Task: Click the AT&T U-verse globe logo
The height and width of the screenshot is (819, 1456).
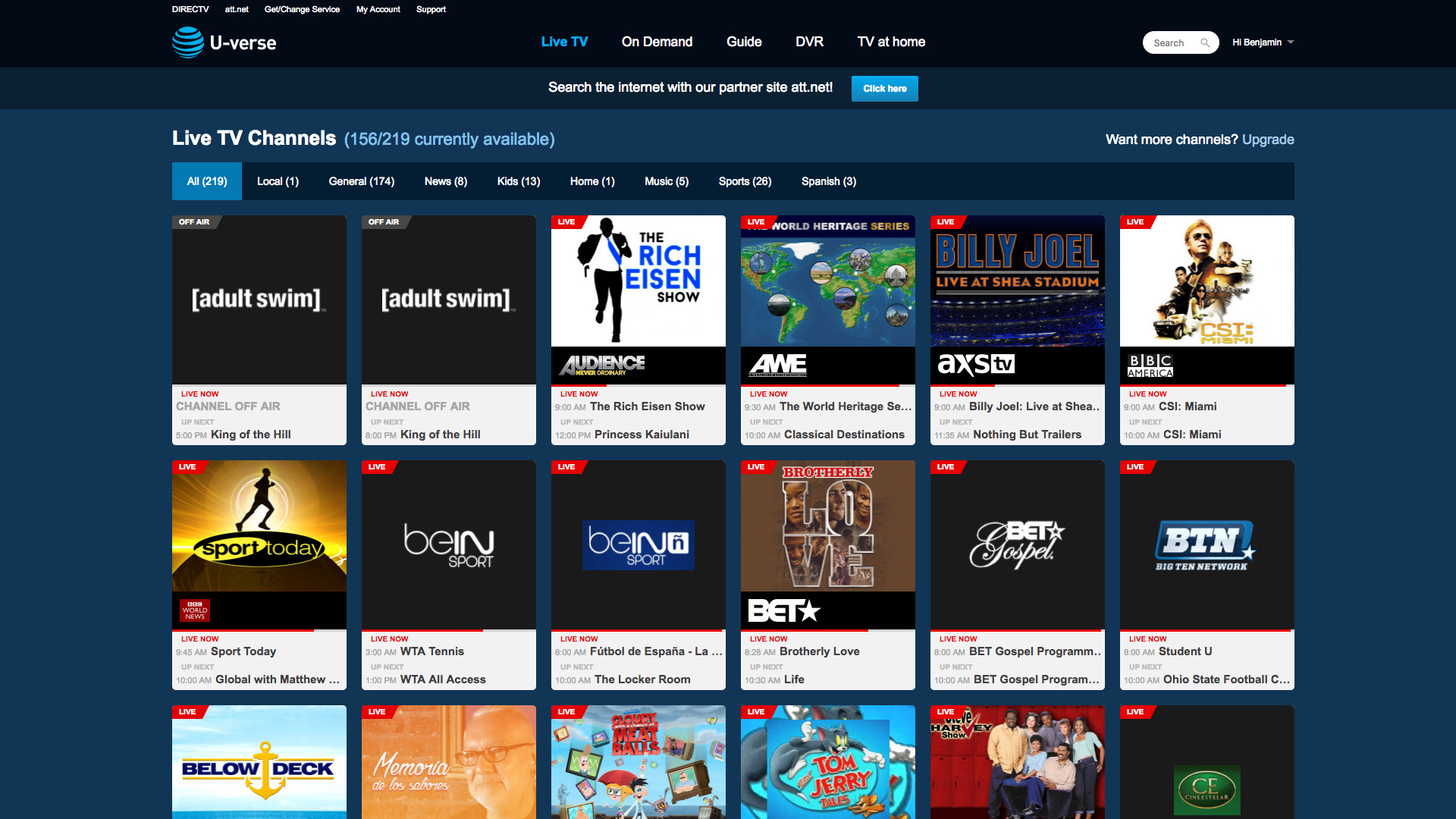Action: point(188,42)
